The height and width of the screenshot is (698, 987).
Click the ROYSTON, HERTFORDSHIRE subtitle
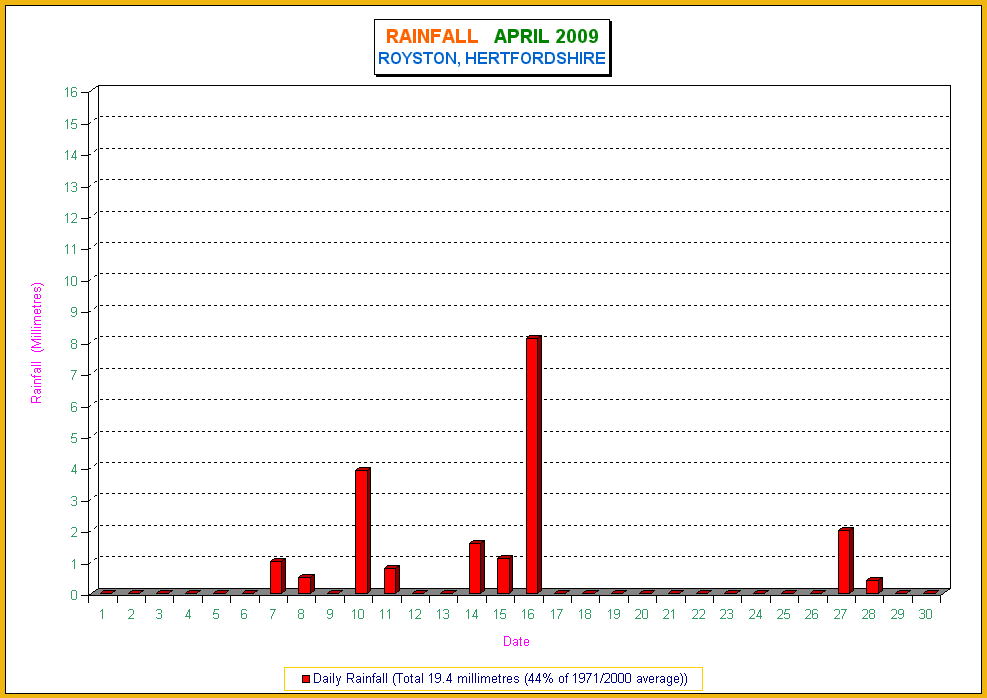492,59
